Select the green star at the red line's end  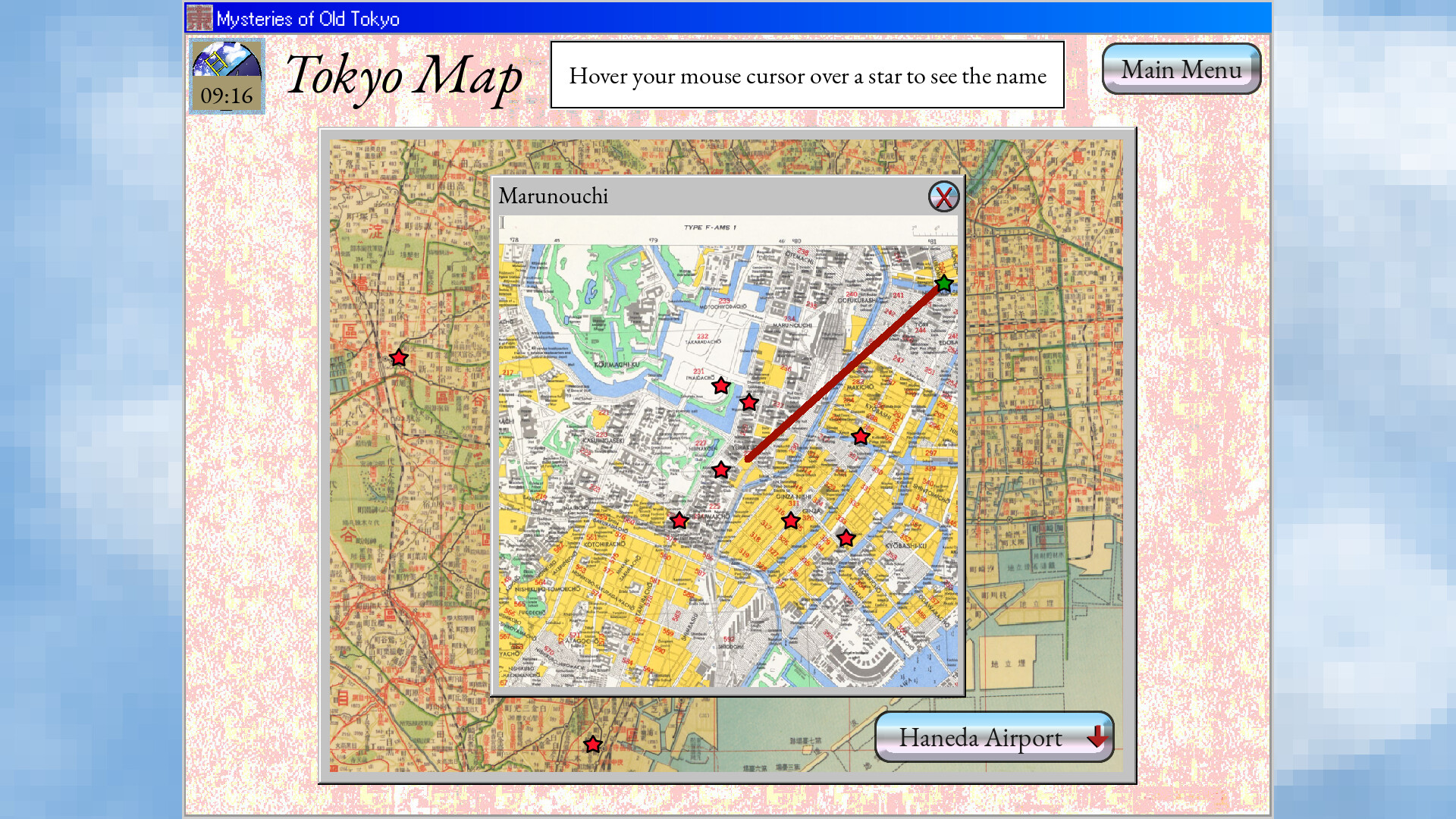click(943, 284)
